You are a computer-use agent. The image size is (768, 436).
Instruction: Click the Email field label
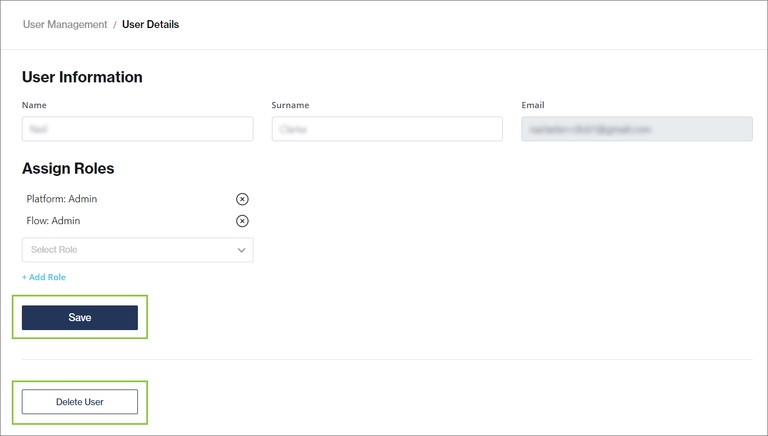click(533, 105)
